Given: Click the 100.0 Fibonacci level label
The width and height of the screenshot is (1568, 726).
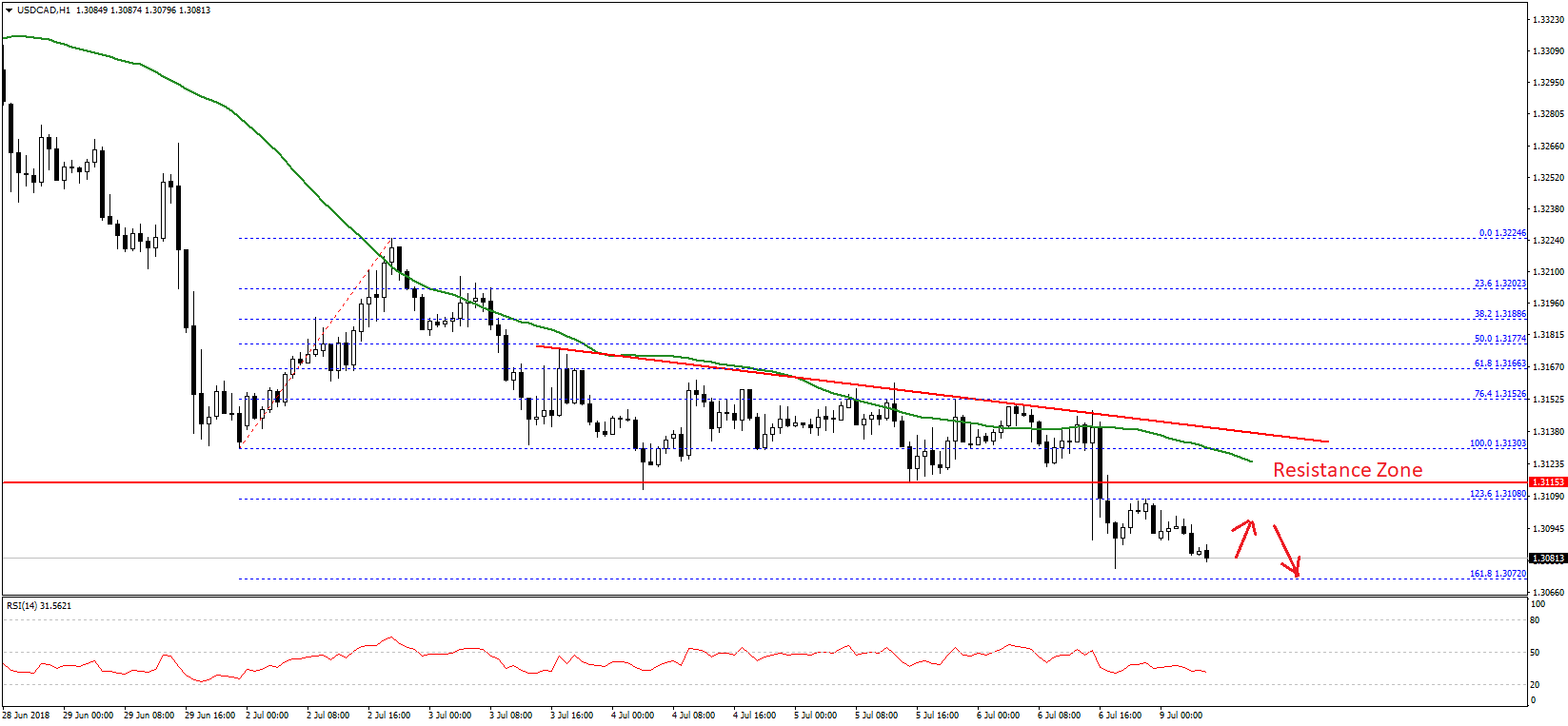Looking at the screenshot, I should (x=1498, y=443).
